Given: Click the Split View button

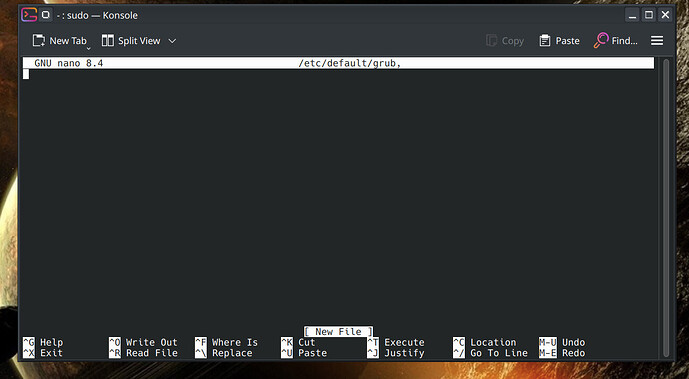Looking at the screenshot, I should (131, 41).
